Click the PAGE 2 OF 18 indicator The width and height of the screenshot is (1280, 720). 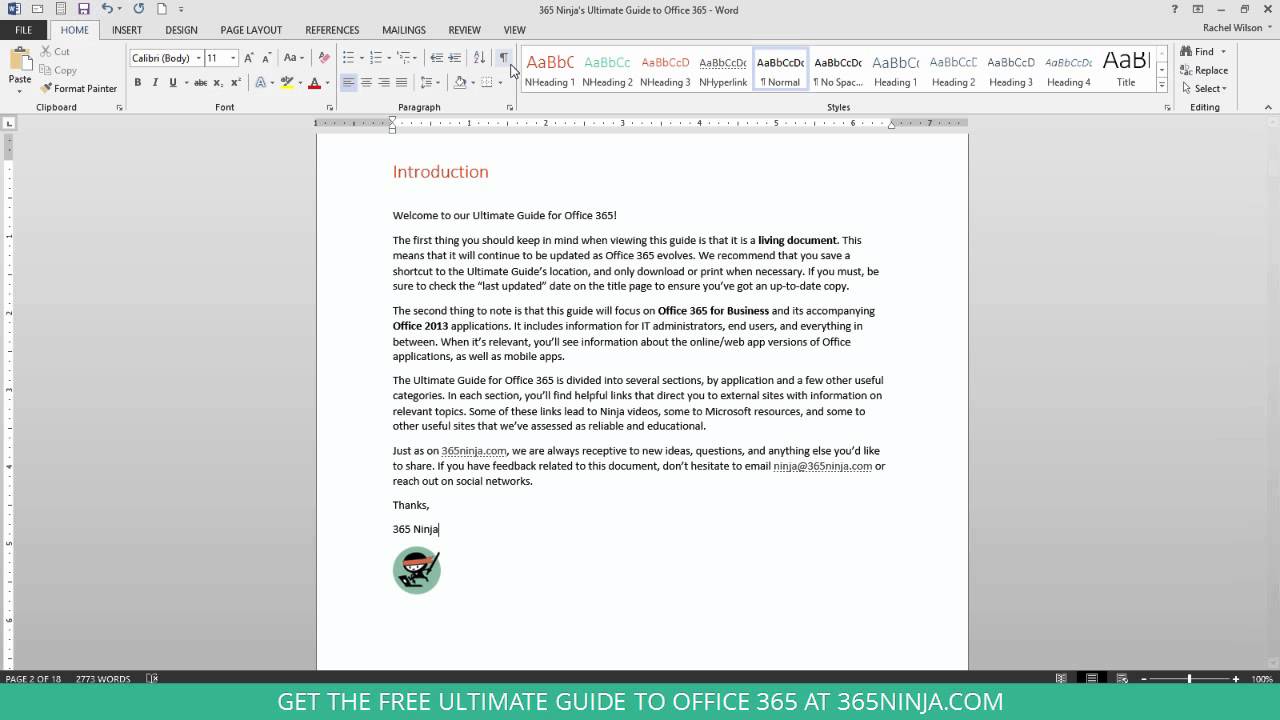[x=33, y=679]
